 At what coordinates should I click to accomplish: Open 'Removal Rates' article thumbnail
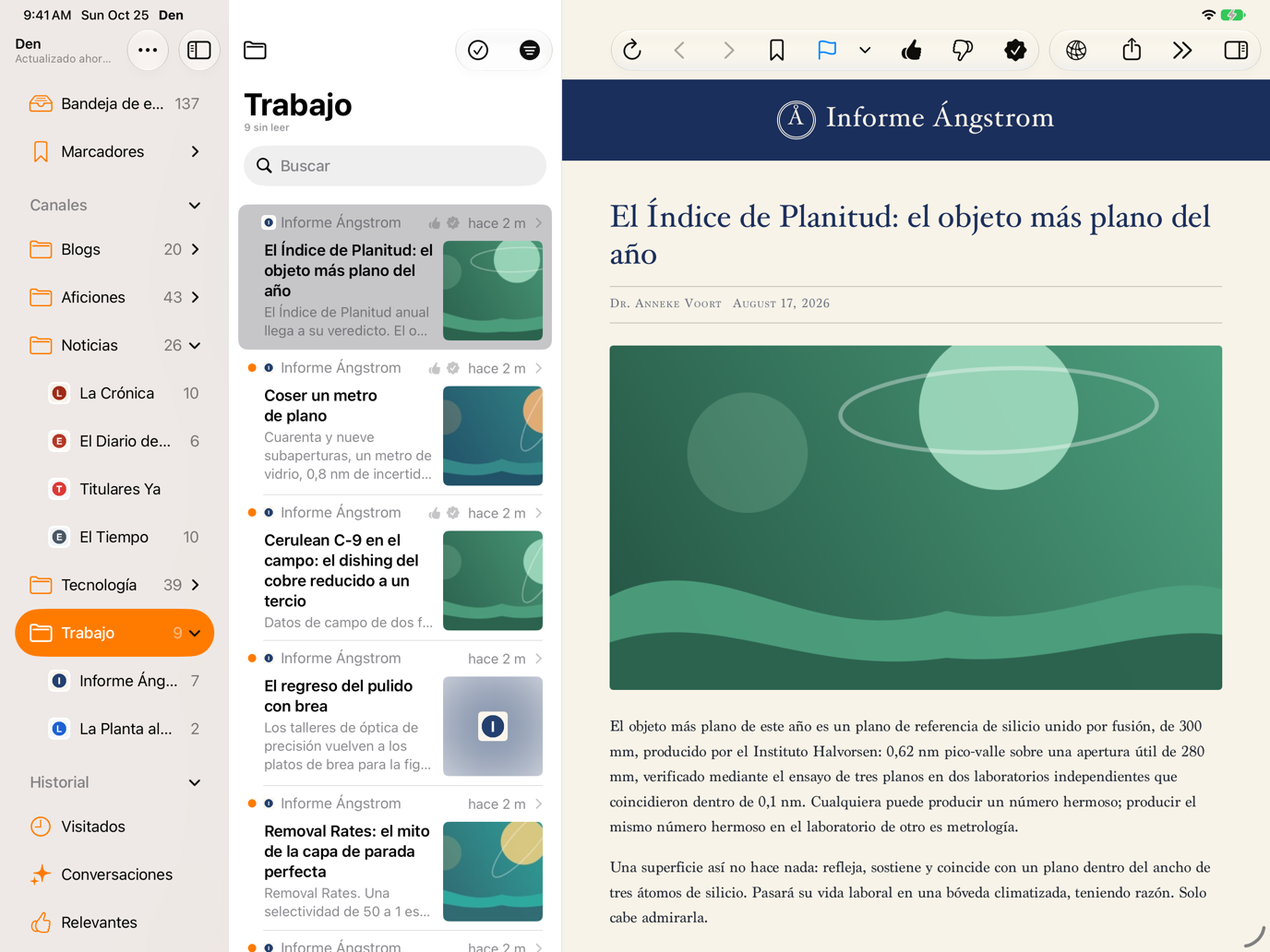pyautogui.click(x=493, y=872)
